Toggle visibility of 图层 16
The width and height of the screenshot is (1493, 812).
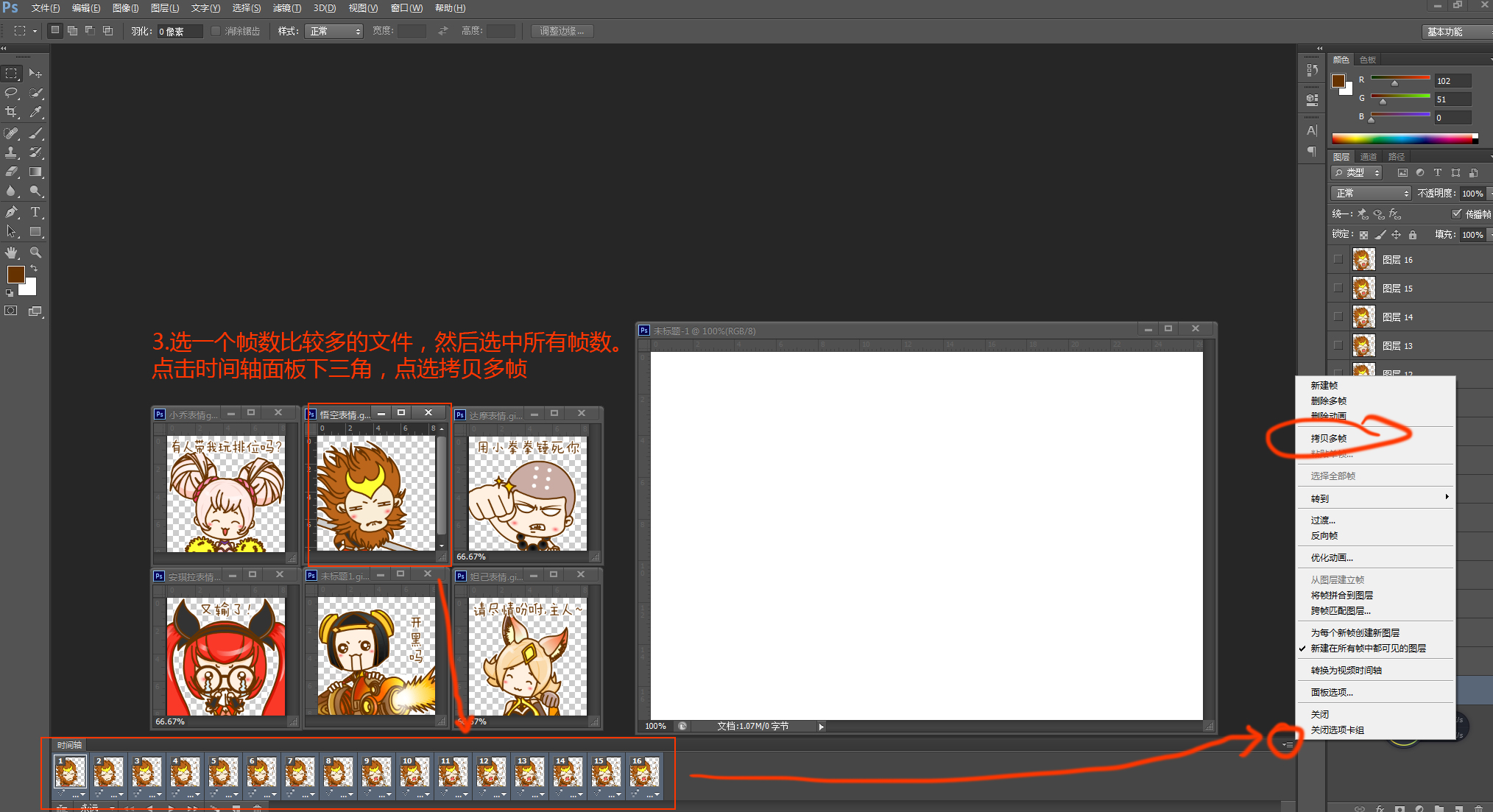1338,259
